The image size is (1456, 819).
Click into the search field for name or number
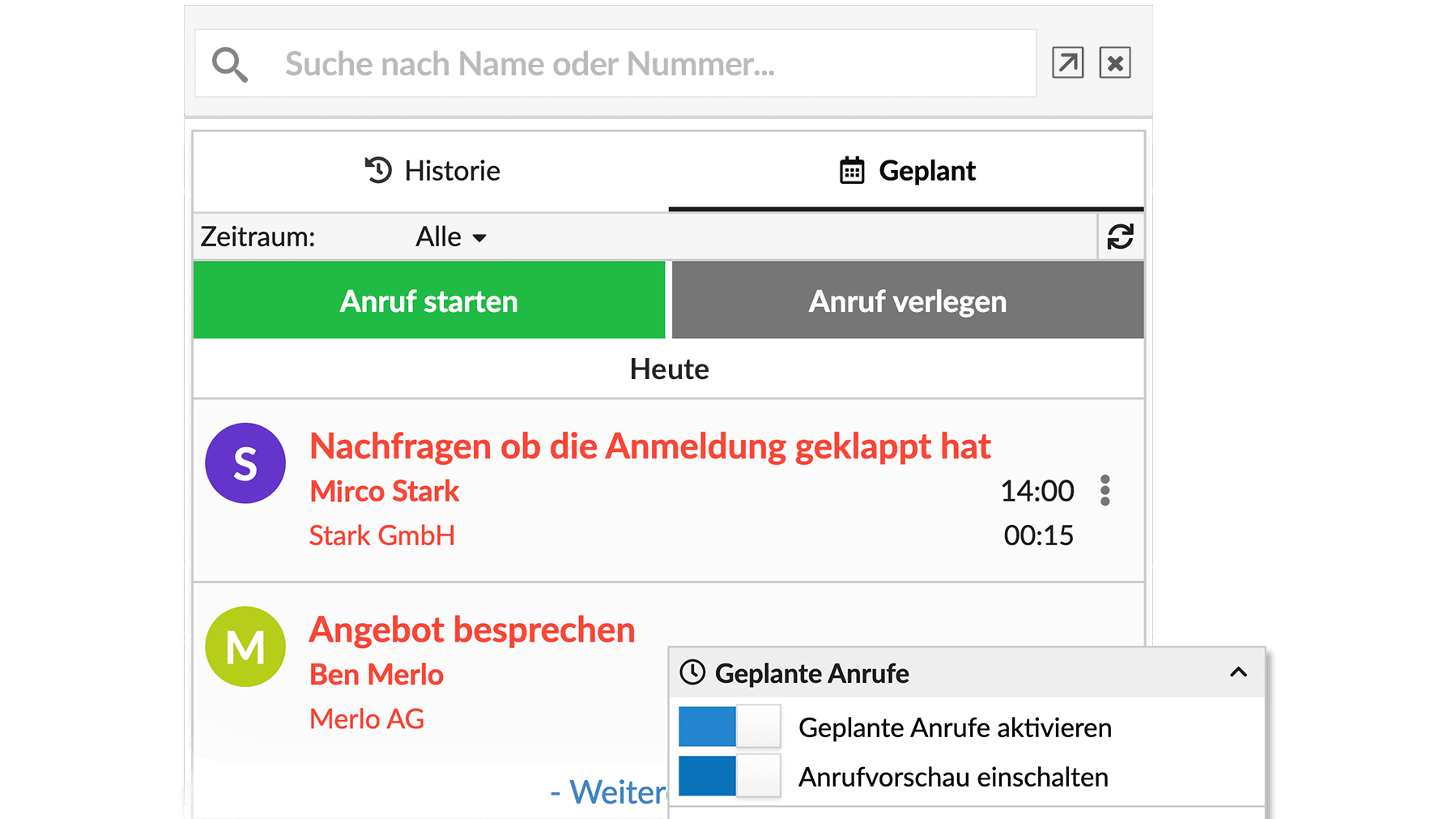567,63
